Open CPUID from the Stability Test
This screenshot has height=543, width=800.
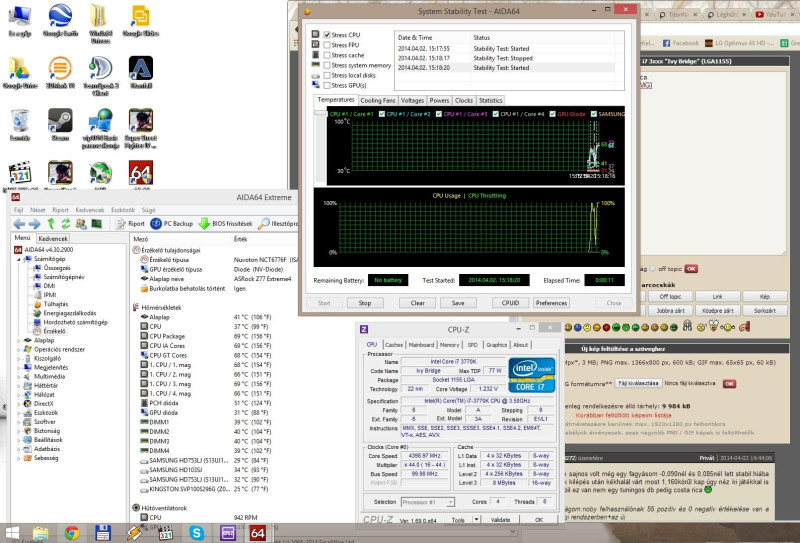(510, 303)
